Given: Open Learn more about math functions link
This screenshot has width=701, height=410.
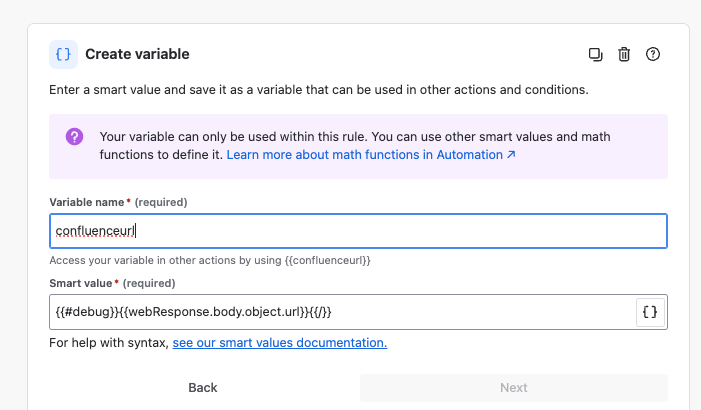Looking at the screenshot, I should click(x=365, y=156).
